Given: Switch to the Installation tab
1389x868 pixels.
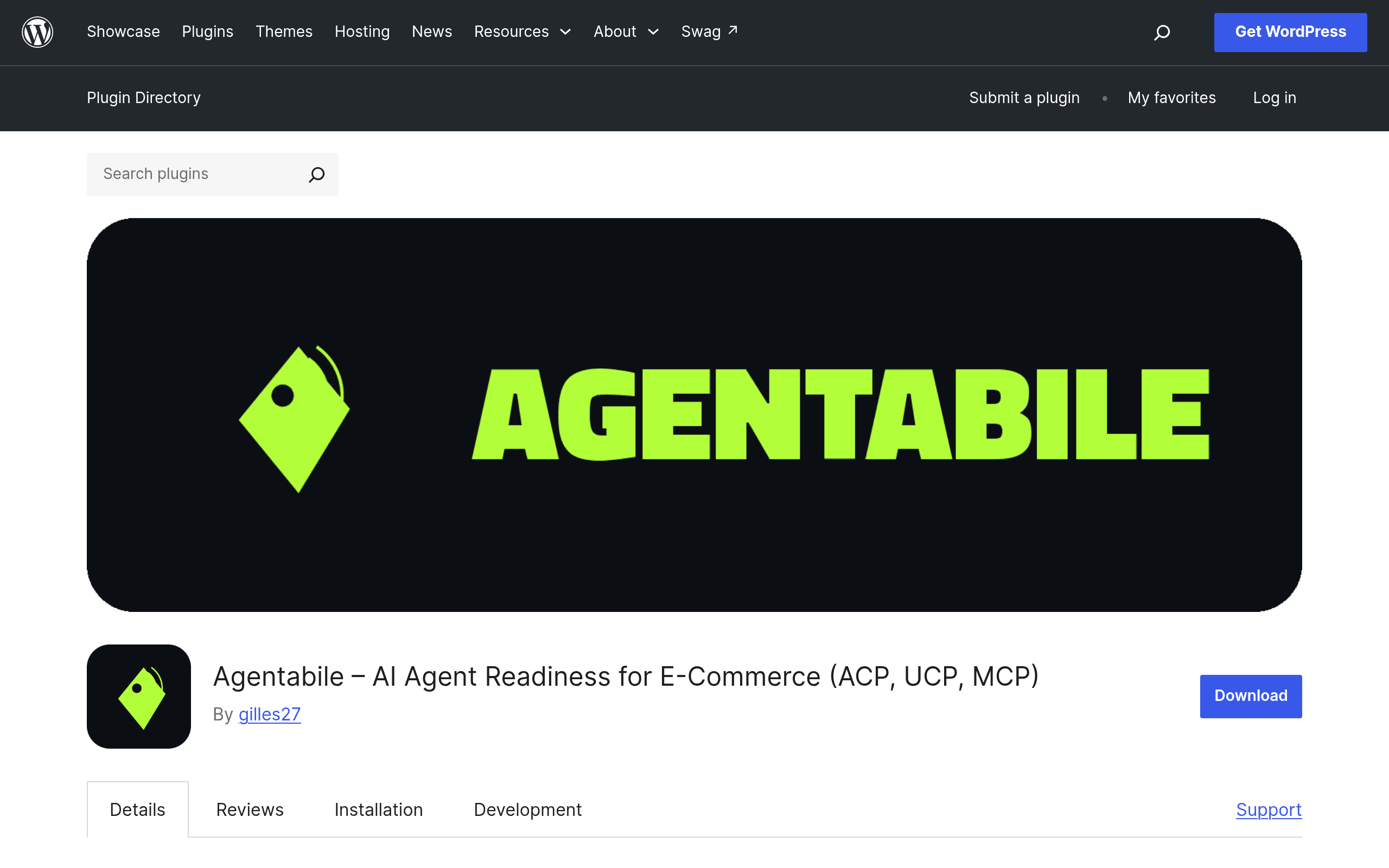Looking at the screenshot, I should click(x=379, y=809).
